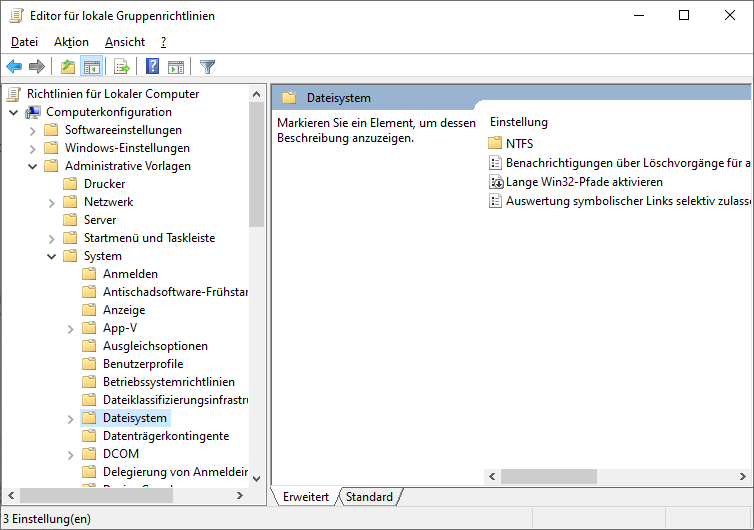Viewport: 754px width, 530px height.
Task: Expand the Softwareeinstellungen node
Action: [x=33, y=130]
